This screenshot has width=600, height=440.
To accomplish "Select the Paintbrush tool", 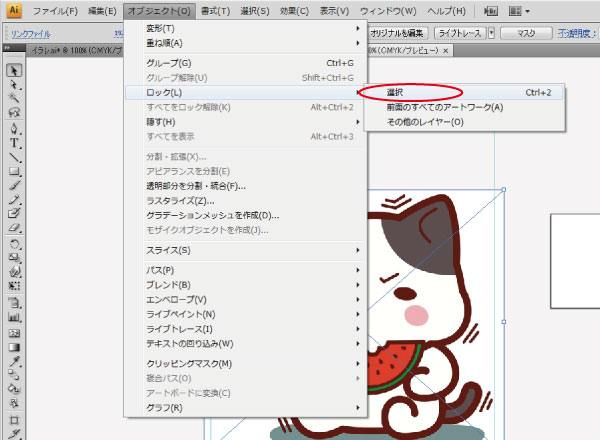I will tap(14, 185).
